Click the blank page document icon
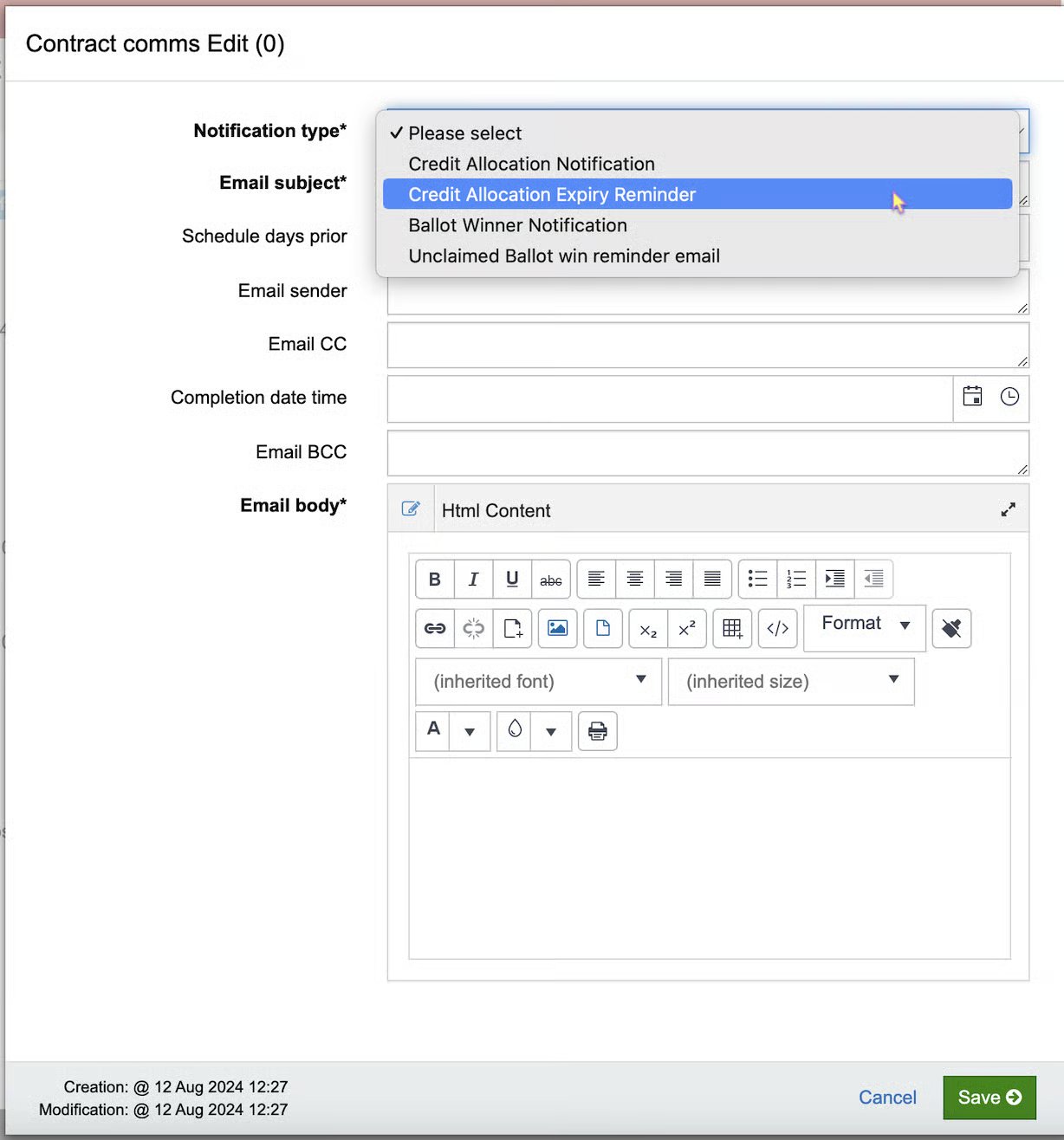 pos(603,628)
